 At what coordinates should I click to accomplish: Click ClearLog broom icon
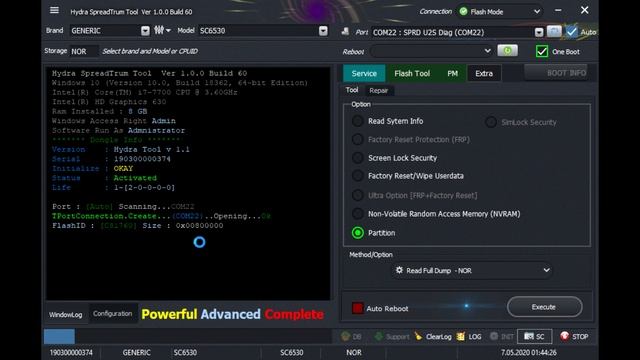tap(418, 336)
